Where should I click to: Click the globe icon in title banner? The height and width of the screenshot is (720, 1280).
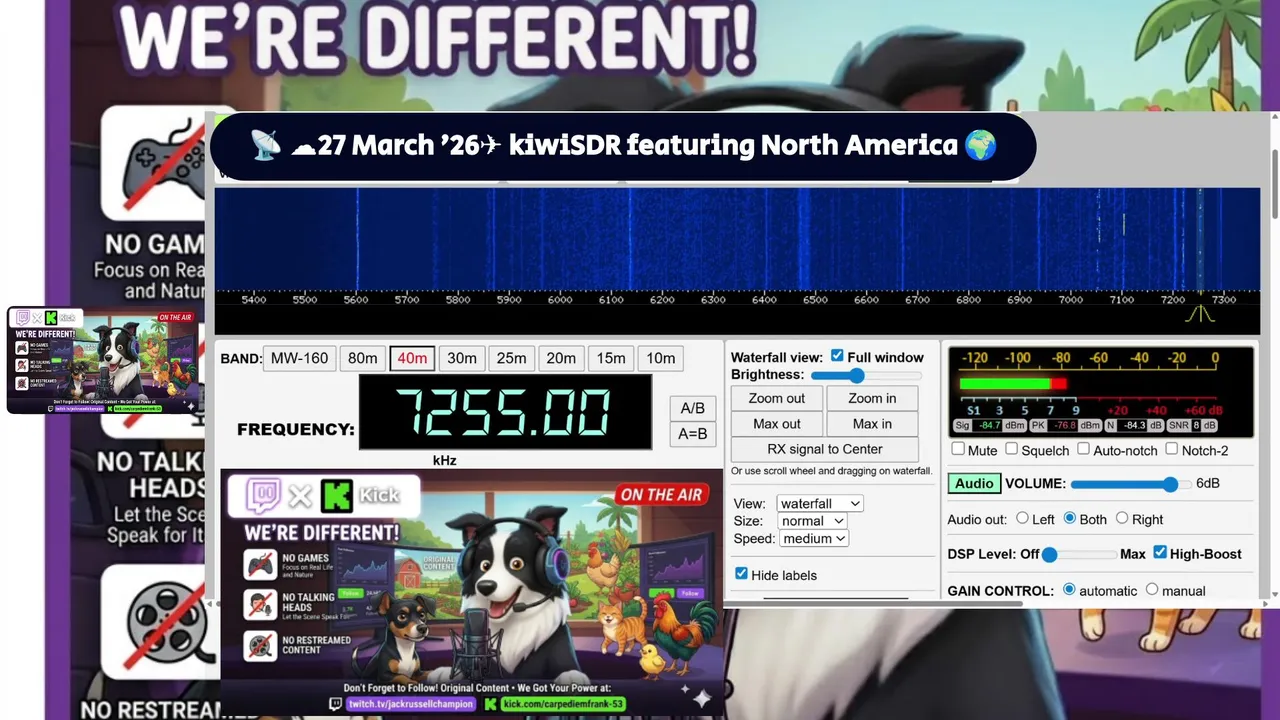981,146
